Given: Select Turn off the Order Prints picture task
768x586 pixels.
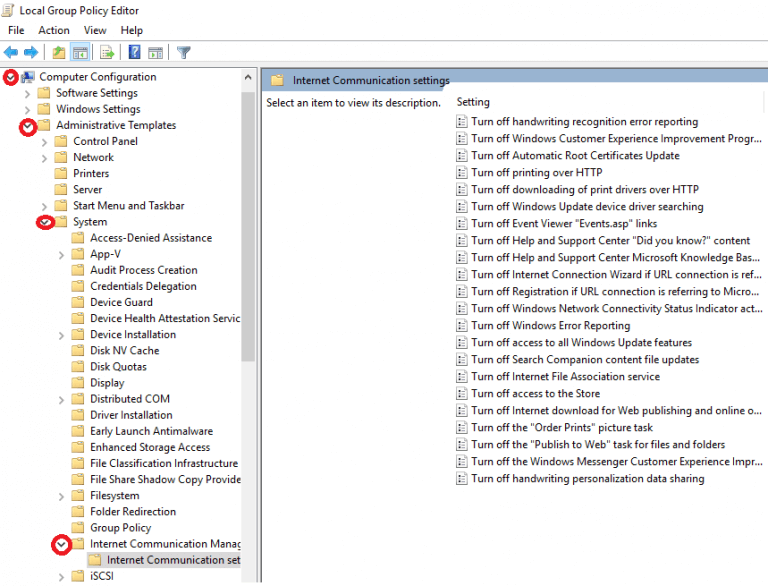Looking at the screenshot, I should (562, 427).
